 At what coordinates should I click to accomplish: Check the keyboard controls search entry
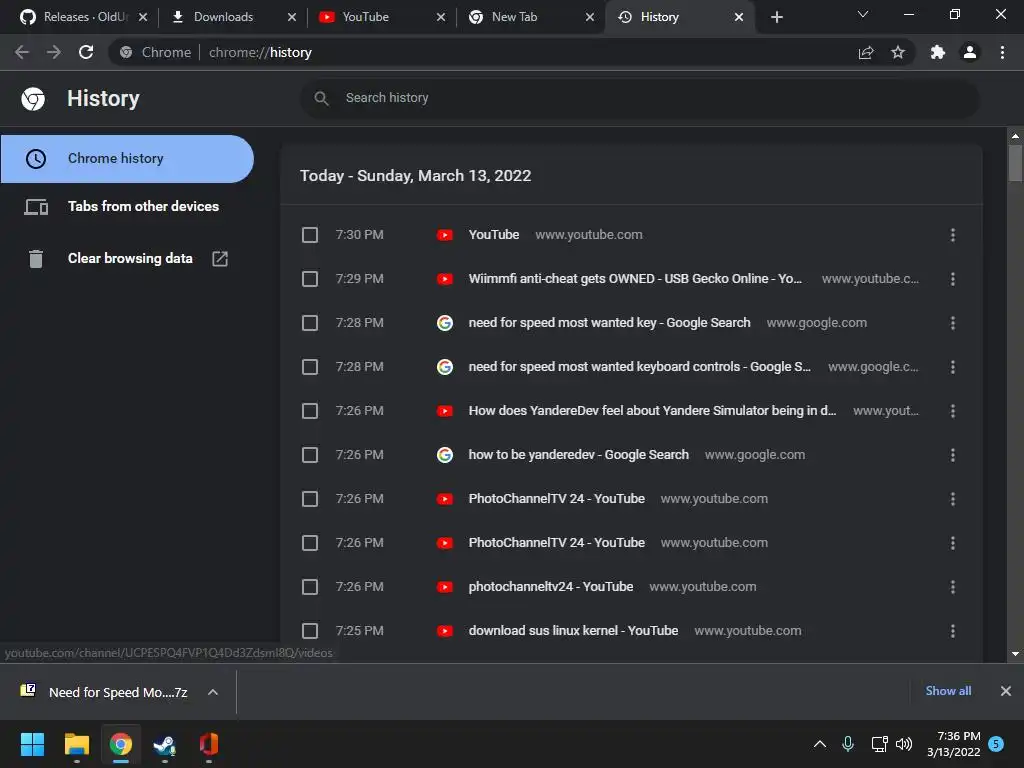[x=310, y=367]
